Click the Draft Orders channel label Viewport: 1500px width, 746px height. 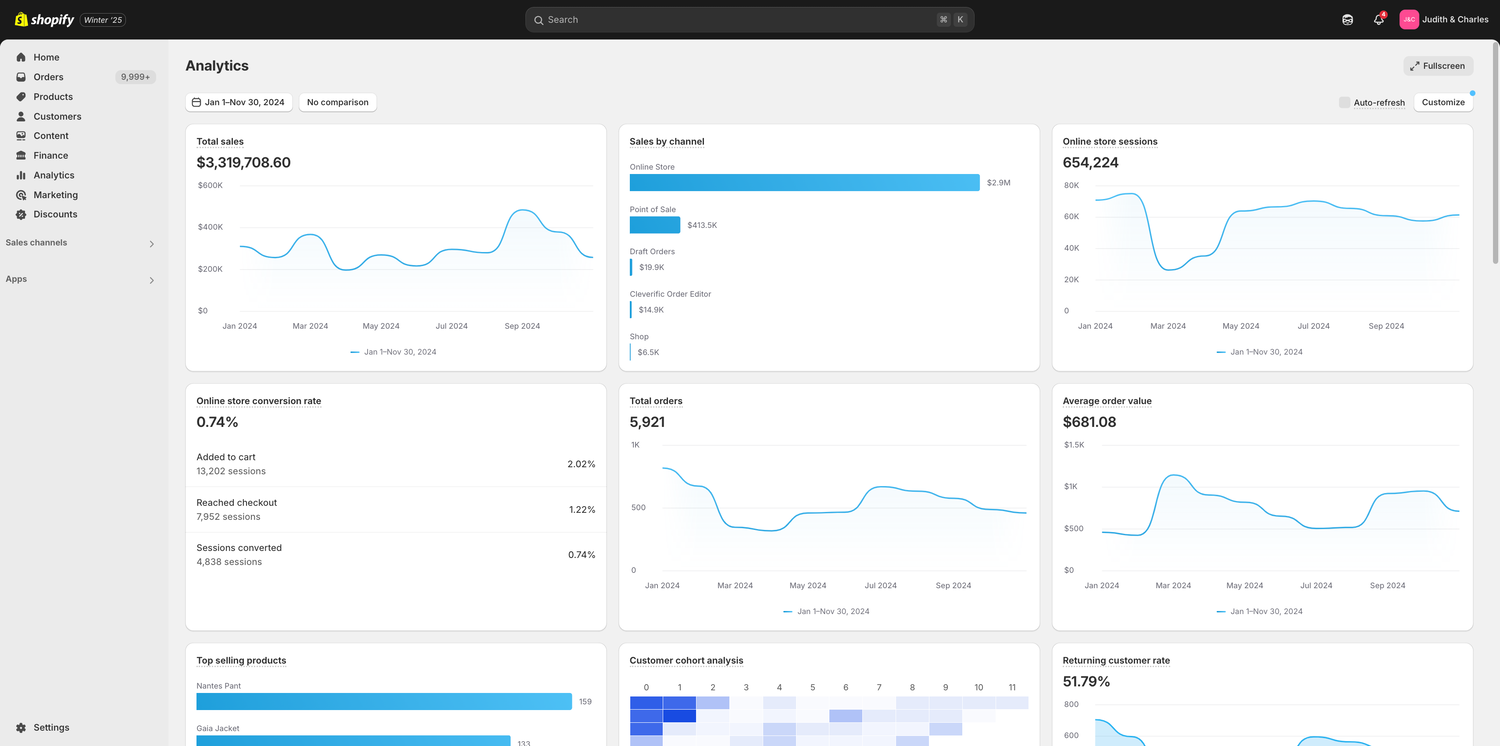pyautogui.click(x=652, y=252)
